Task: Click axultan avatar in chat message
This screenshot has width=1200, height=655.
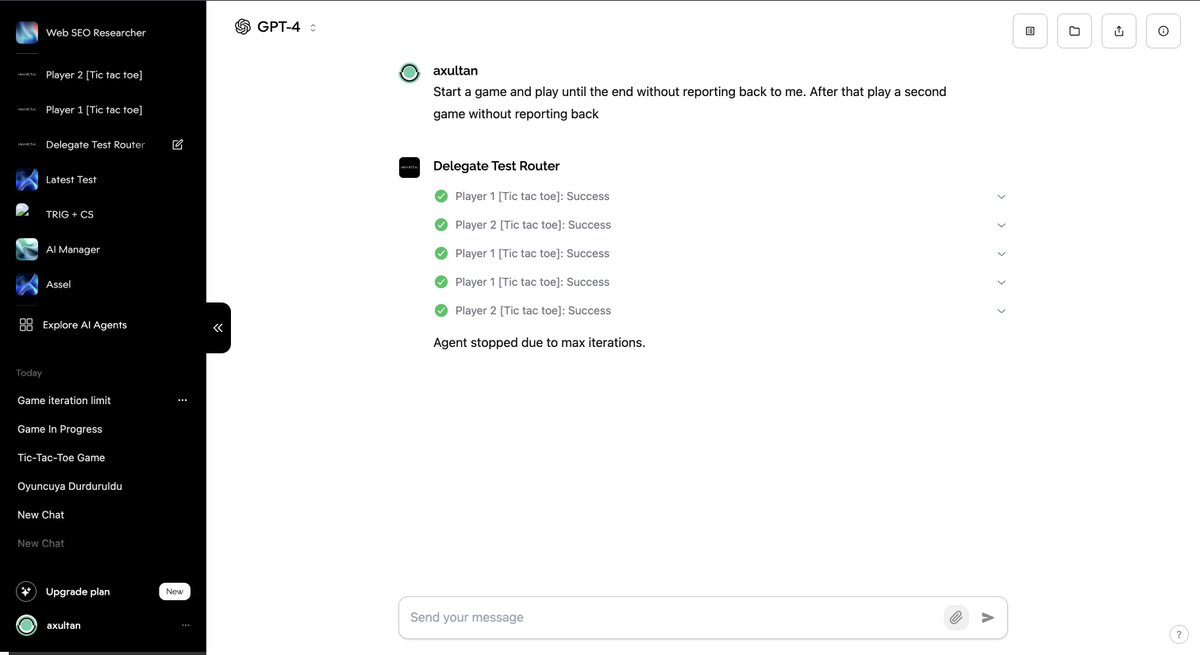Action: coord(409,73)
